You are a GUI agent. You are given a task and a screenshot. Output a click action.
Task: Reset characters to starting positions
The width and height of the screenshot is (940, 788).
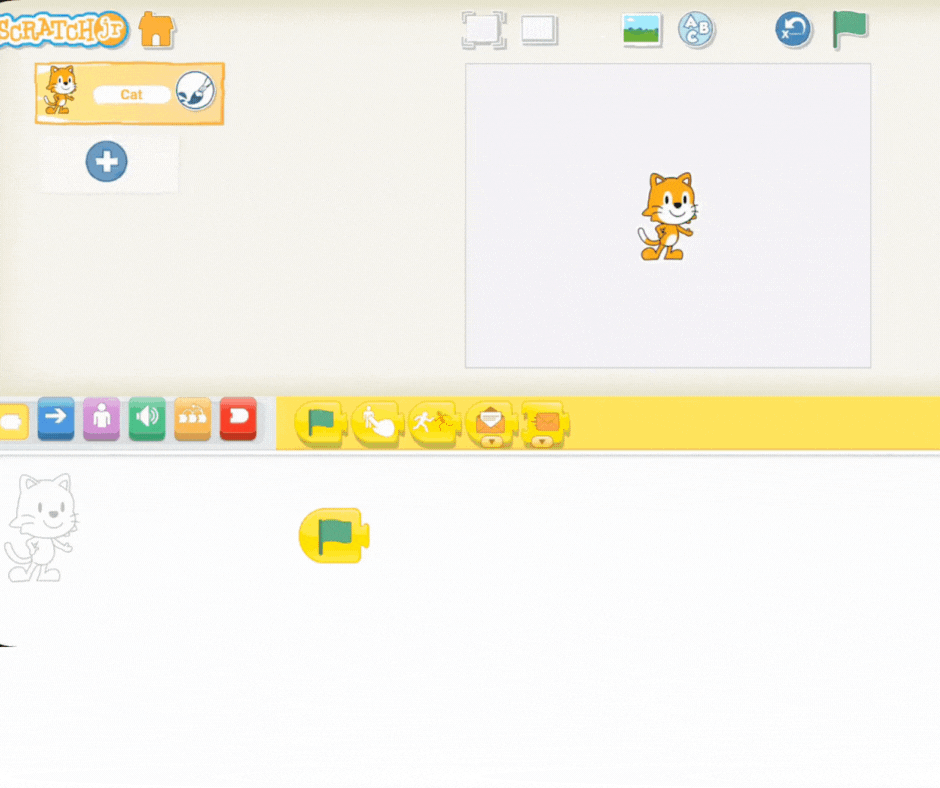(793, 30)
